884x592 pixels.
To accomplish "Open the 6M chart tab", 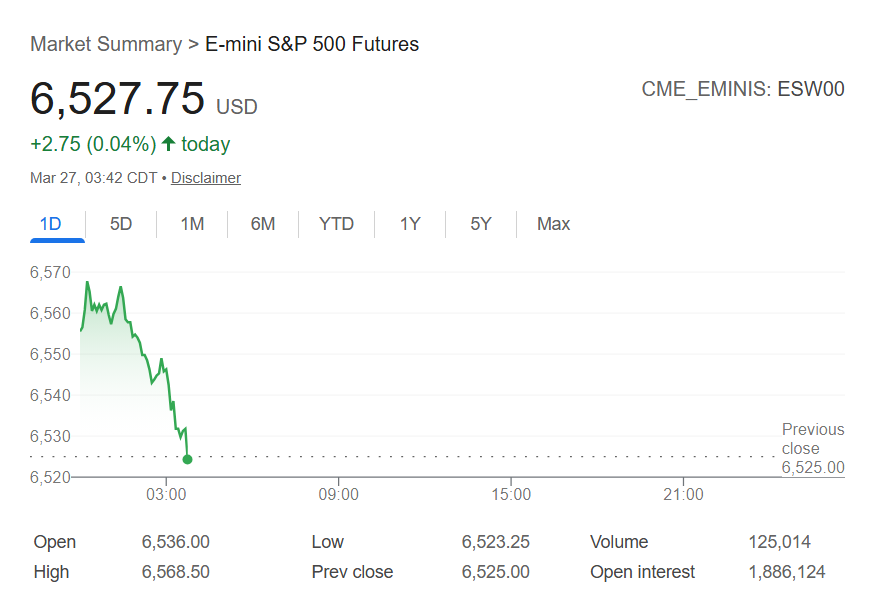I will coord(263,224).
